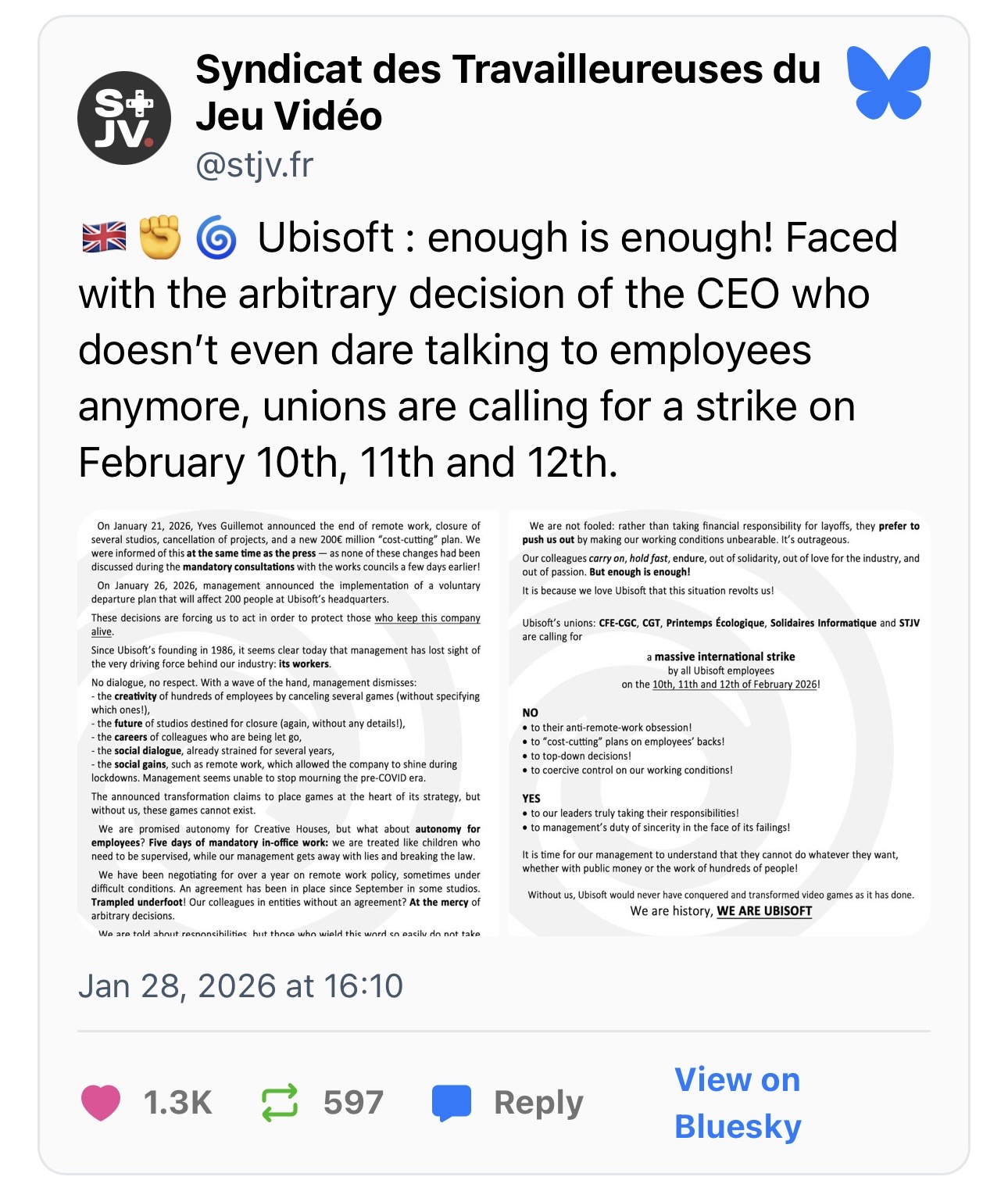Open the right flyer image thumbnail

pos(719,723)
